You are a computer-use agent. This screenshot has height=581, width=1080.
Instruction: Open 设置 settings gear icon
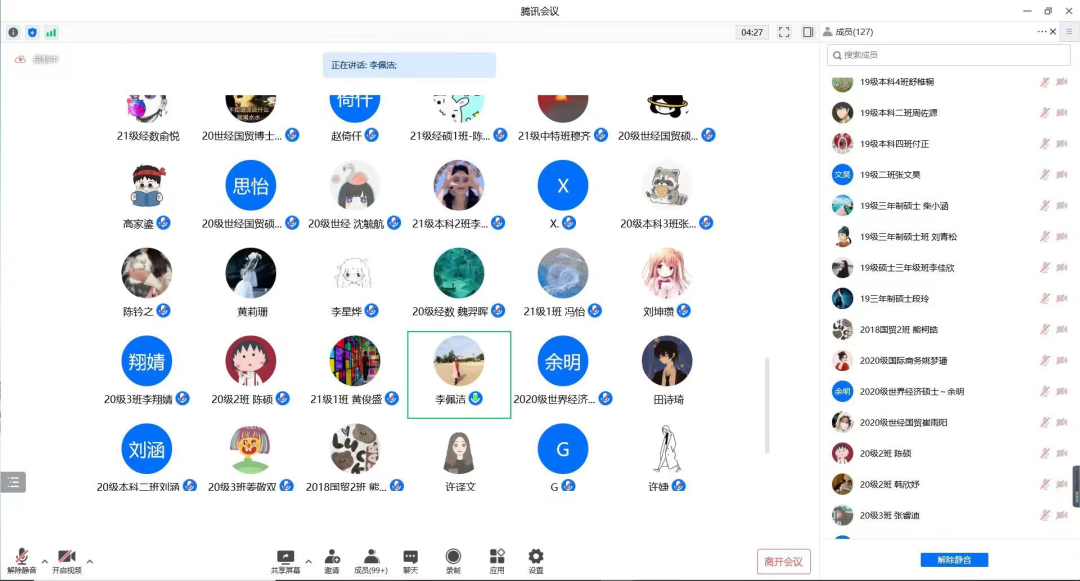(536, 558)
